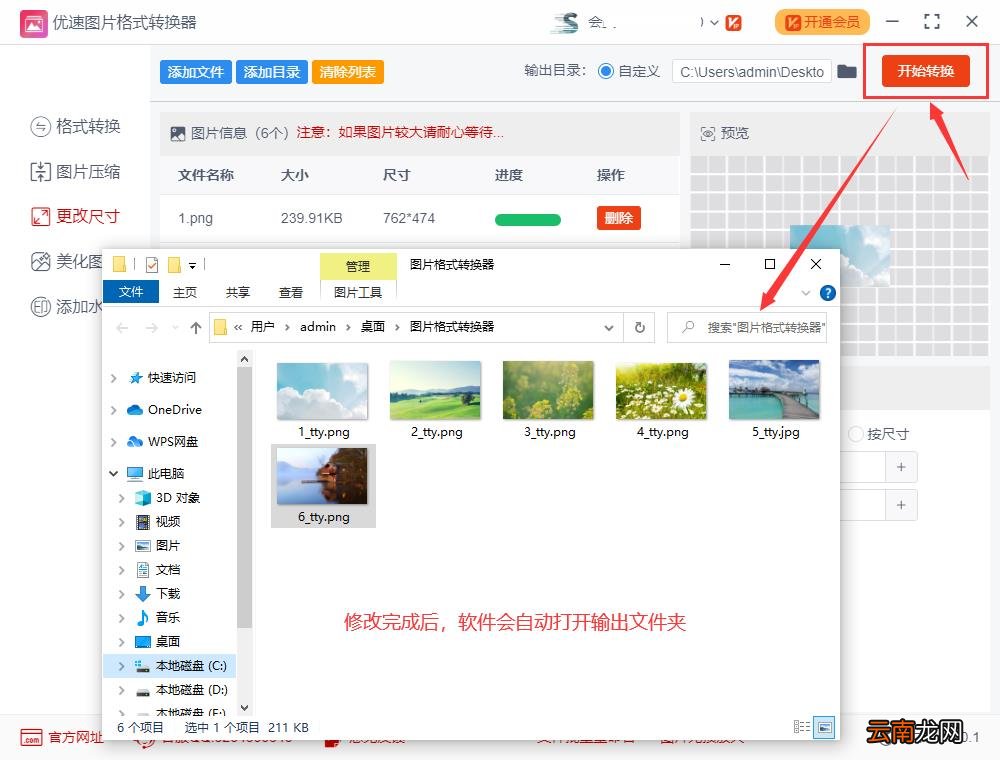Viewport: 1000px width, 760px height.
Task: Open the 共享 ribbon tab
Action: 238,292
